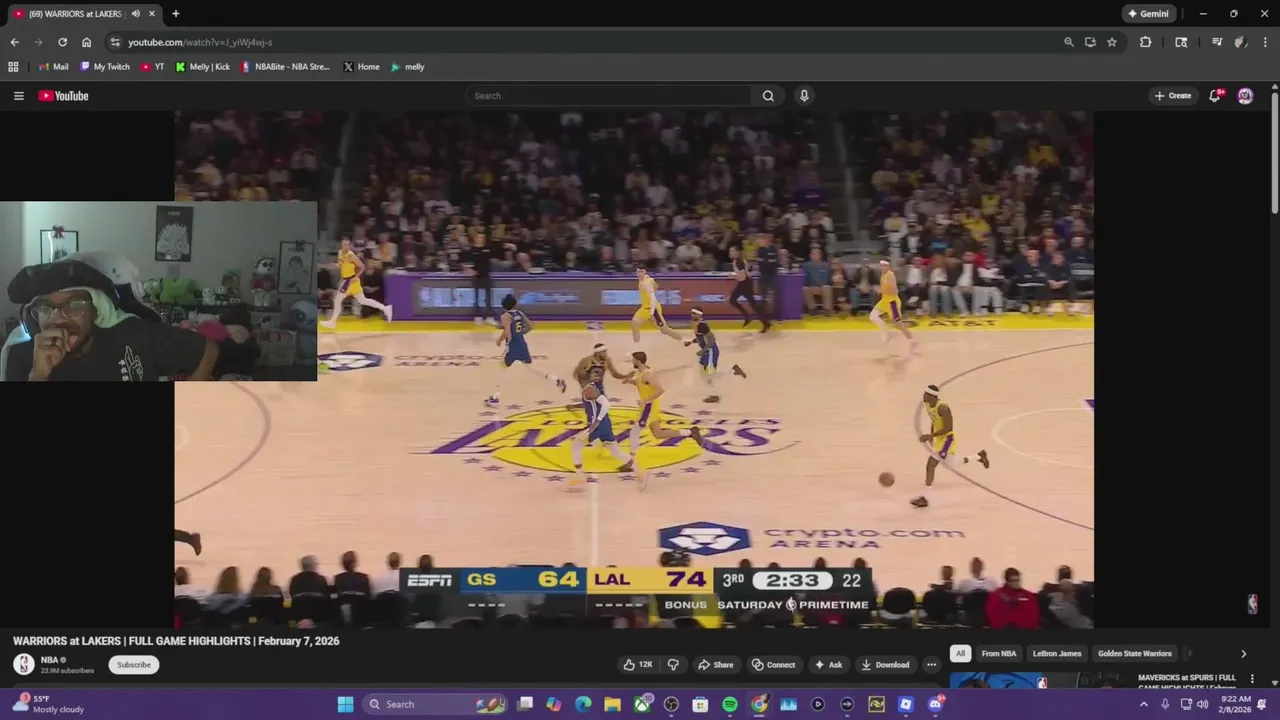The width and height of the screenshot is (1280, 720).
Task: Open Chrome media controls icon
Action: click(1217, 42)
